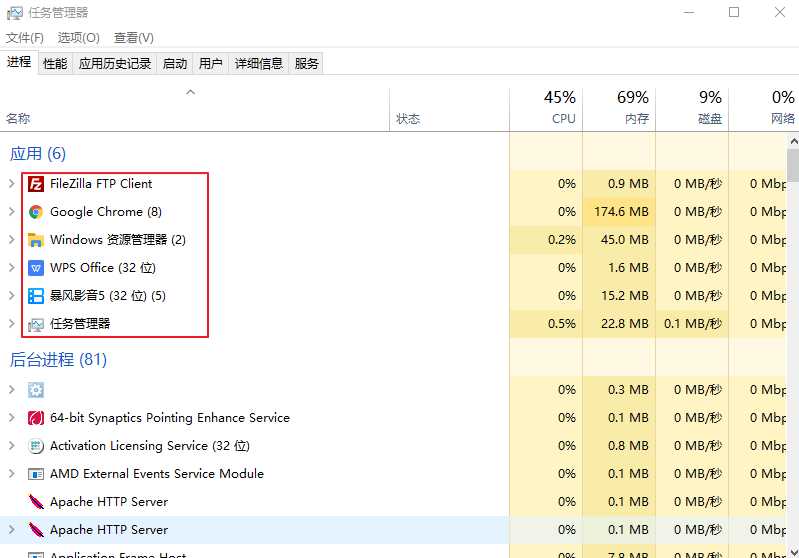This screenshot has height=558, width=799.
Task: Select AMD External Events Service Module text
Action: coord(157,474)
